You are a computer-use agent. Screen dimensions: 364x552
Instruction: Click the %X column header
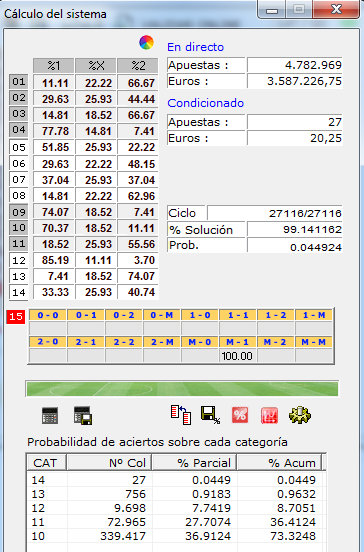[96, 65]
